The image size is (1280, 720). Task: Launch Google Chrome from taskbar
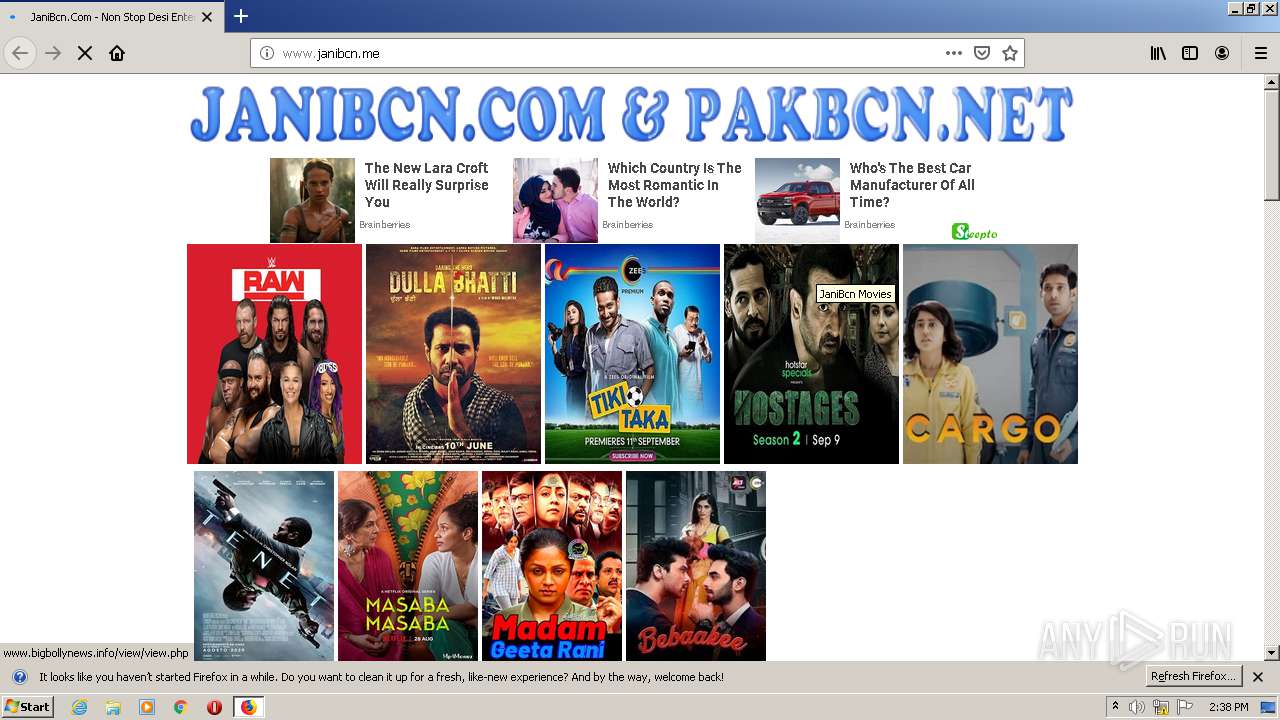coord(181,707)
